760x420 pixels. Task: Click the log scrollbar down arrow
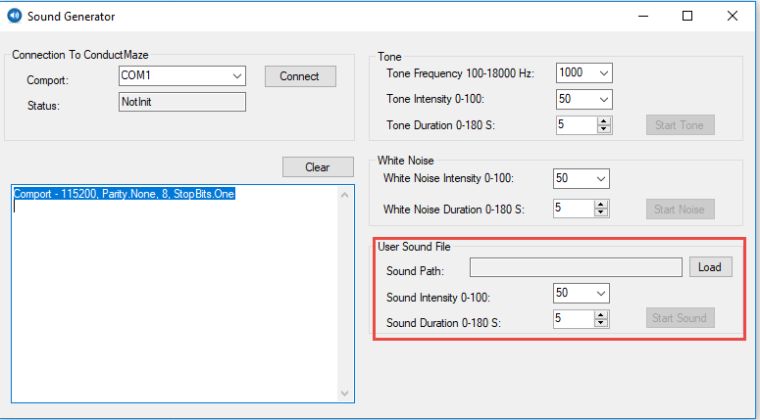point(346,393)
